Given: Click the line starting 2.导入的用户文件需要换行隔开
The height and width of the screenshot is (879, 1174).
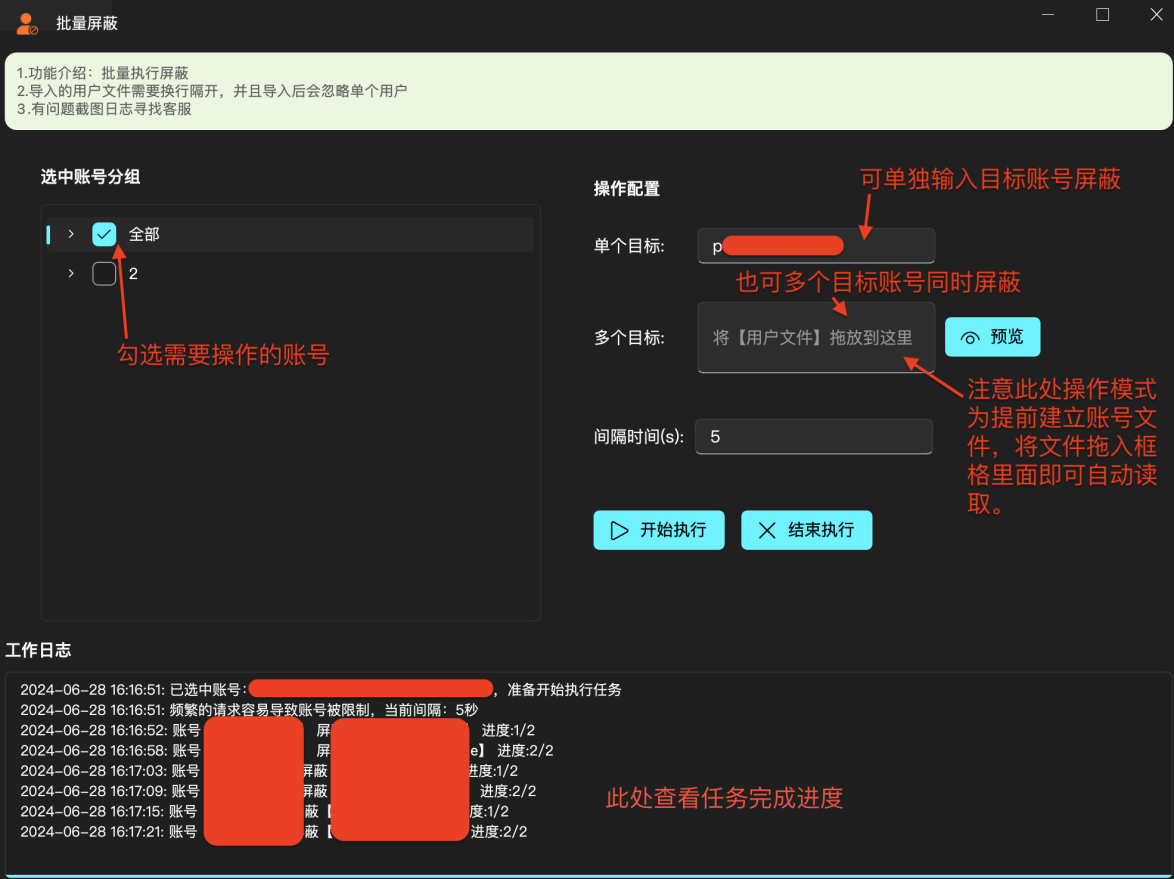Looking at the screenshot, I should (212, 91).
